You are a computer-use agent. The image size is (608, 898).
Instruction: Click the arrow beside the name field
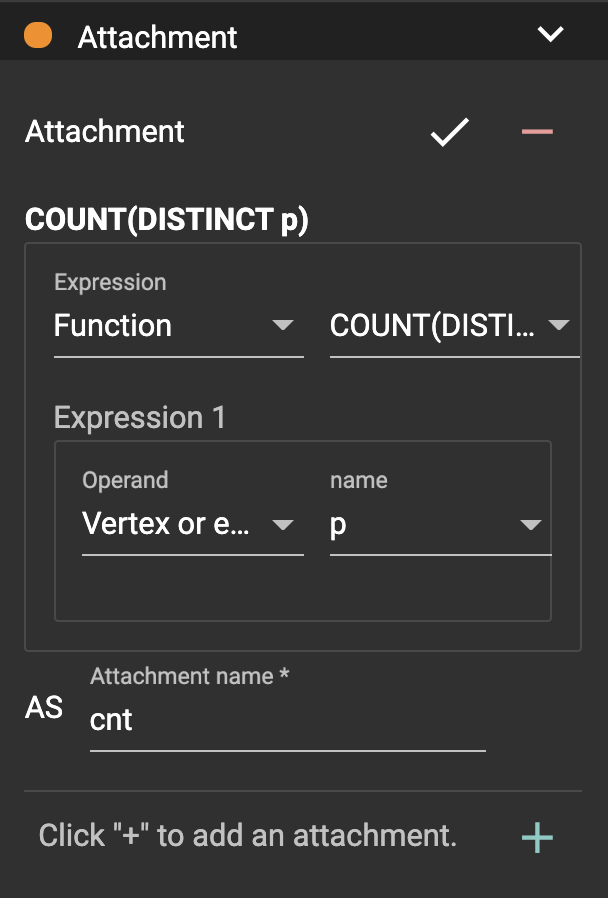(531, 525)
